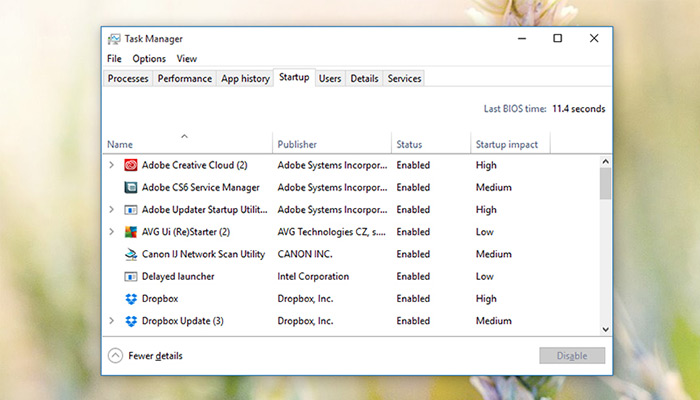Click the AVG Technologies CZ publisher cell
The image size is (700, 400).
click(331, 232)
